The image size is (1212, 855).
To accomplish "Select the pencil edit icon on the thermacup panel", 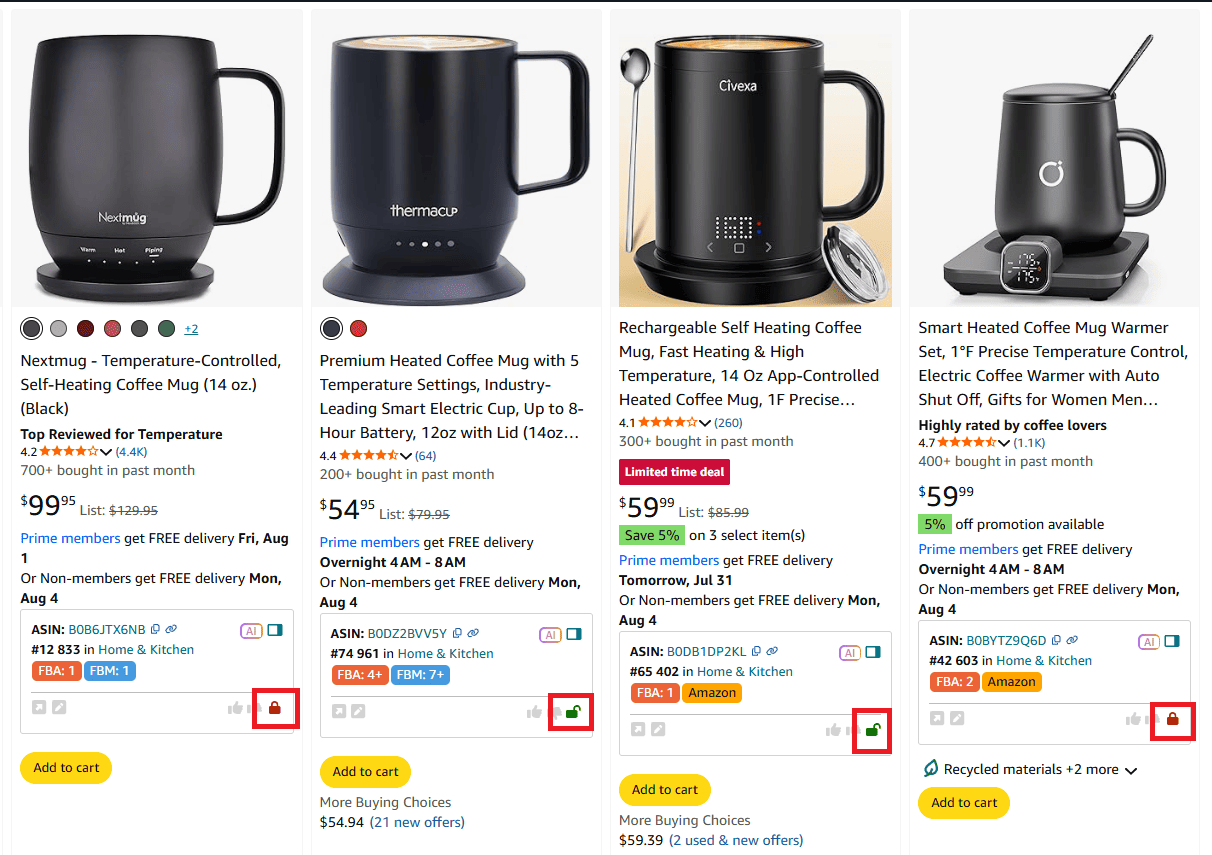I will click(358, 710).
